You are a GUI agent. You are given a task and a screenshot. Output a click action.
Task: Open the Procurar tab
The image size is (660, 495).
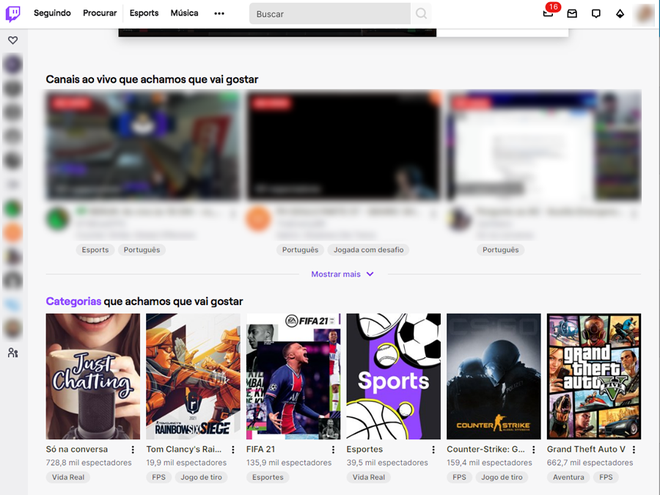100,13
